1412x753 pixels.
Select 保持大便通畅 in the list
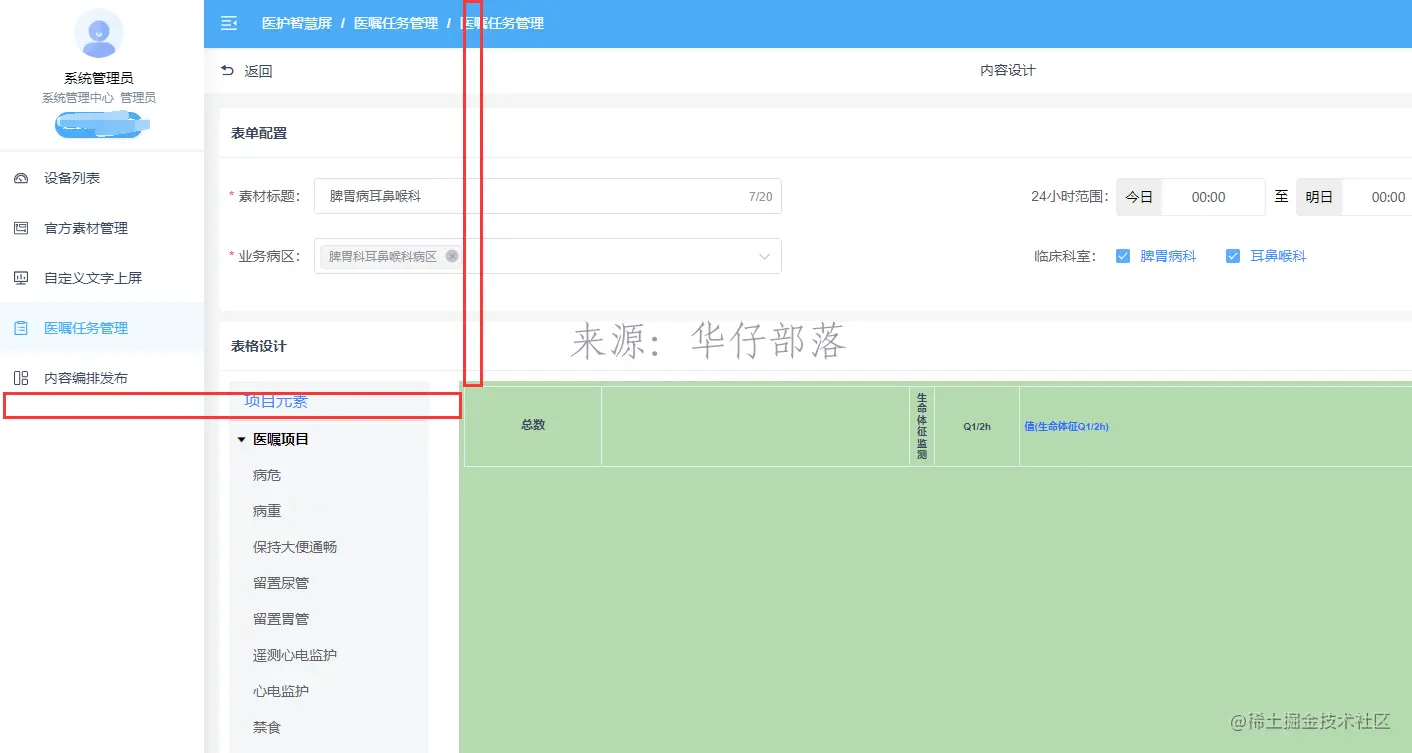coord(295,547)
